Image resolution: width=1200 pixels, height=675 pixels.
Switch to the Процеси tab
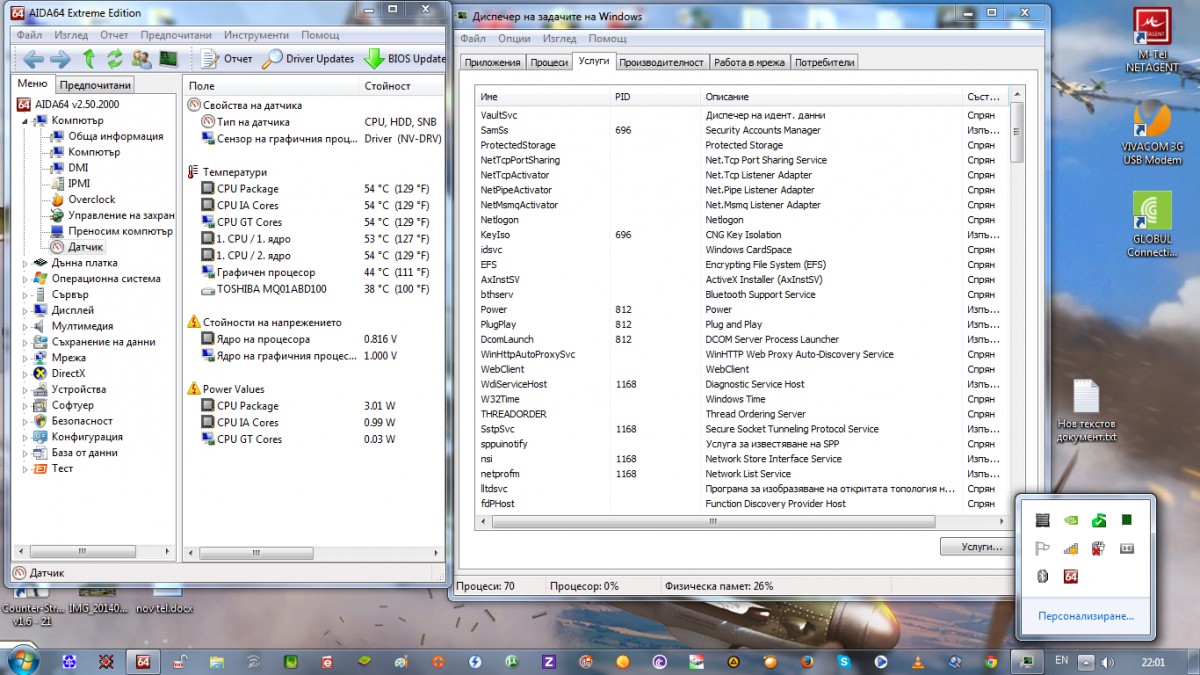[x=549, y=62]
